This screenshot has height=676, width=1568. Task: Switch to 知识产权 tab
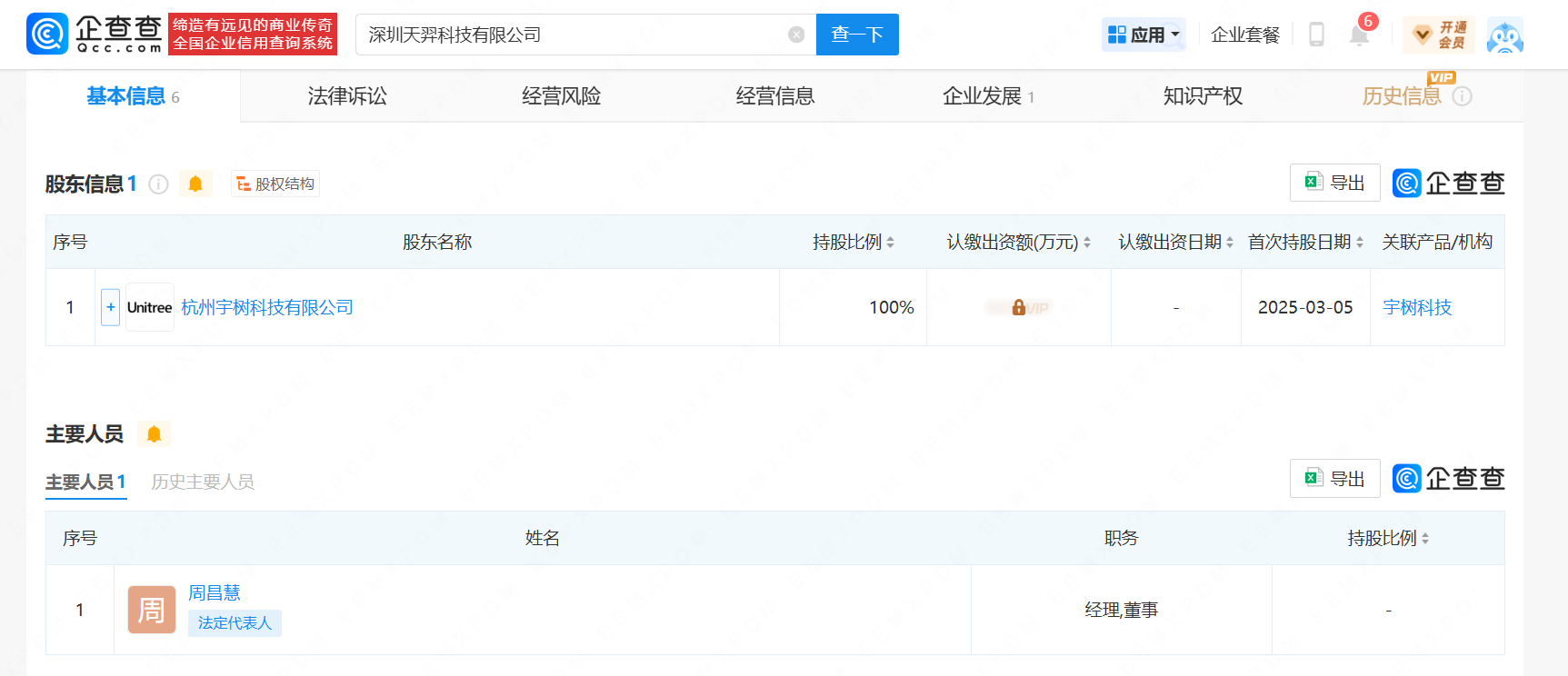click(x=1203, y=96)
